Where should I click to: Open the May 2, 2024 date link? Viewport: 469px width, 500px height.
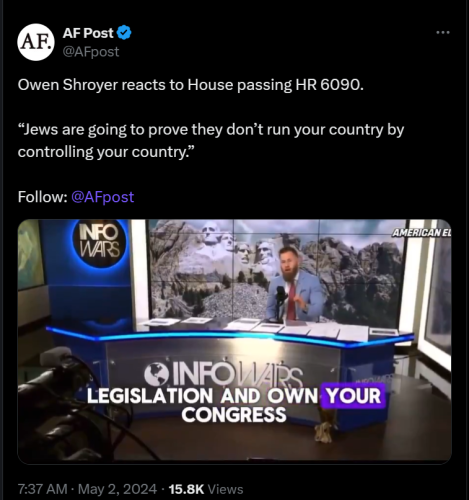tap(117, 489)
